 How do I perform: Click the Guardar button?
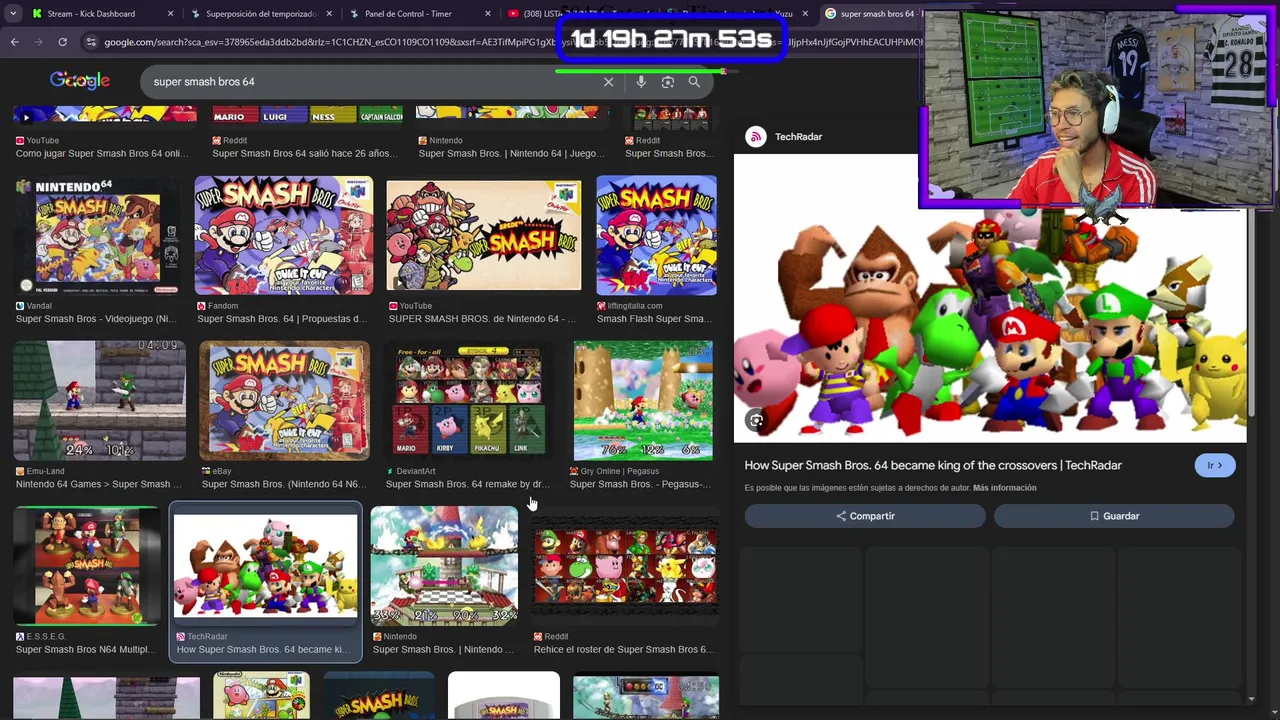click(x=1114, y=516)
